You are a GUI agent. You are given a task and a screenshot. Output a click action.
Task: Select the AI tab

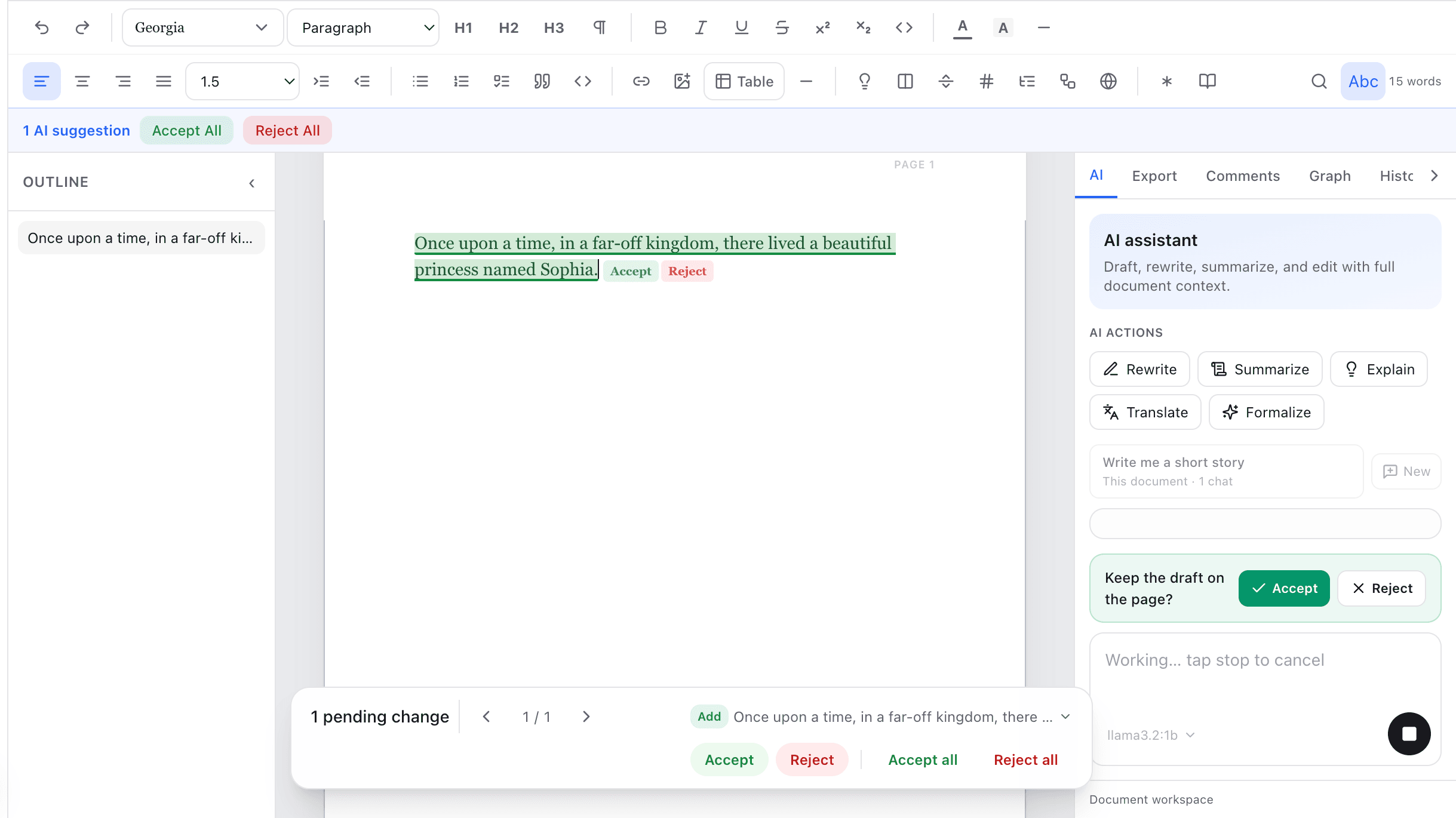1096,176
